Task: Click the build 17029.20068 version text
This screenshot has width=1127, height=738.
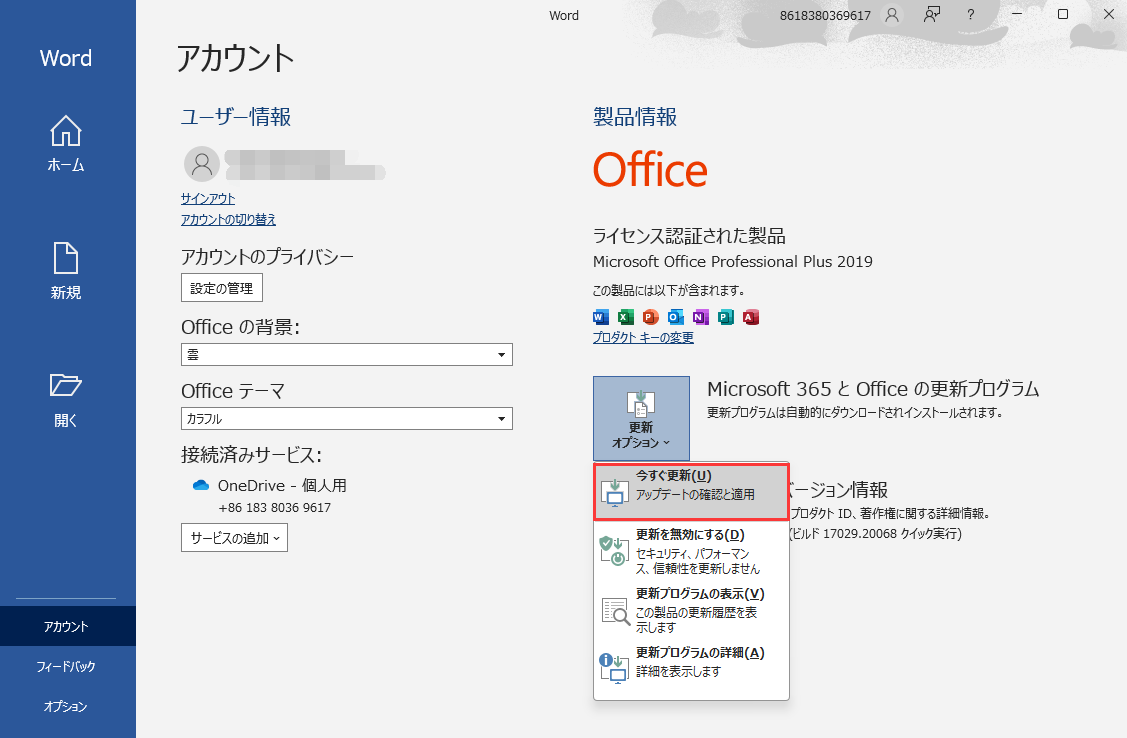Action: pos(875,534)
